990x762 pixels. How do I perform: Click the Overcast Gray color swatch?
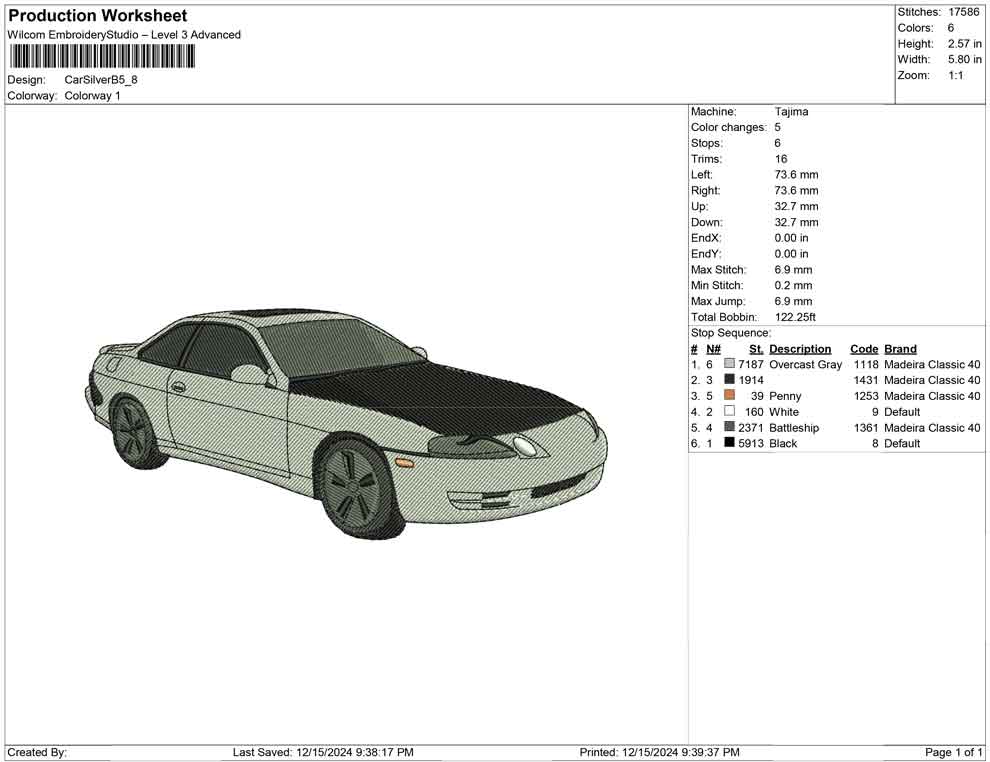(x=729, y=364)
